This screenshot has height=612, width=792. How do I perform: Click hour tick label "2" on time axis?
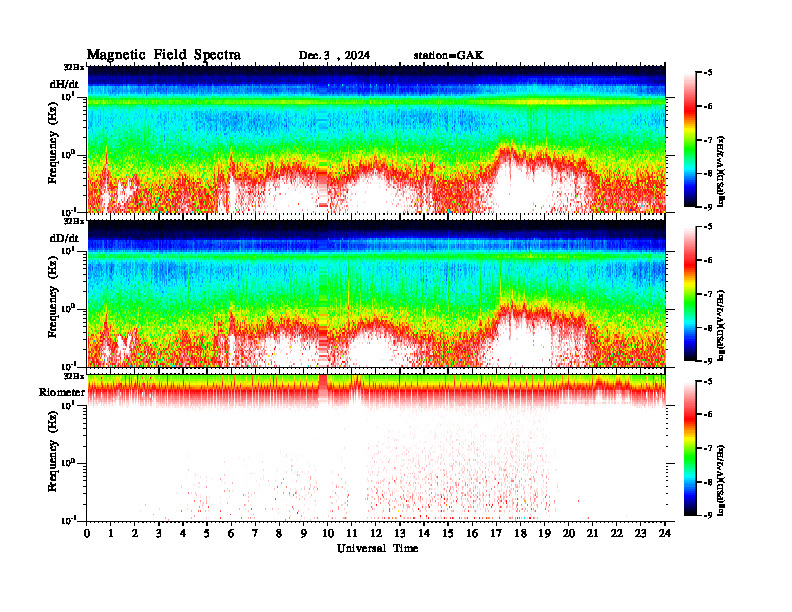(x=134, y=534)
